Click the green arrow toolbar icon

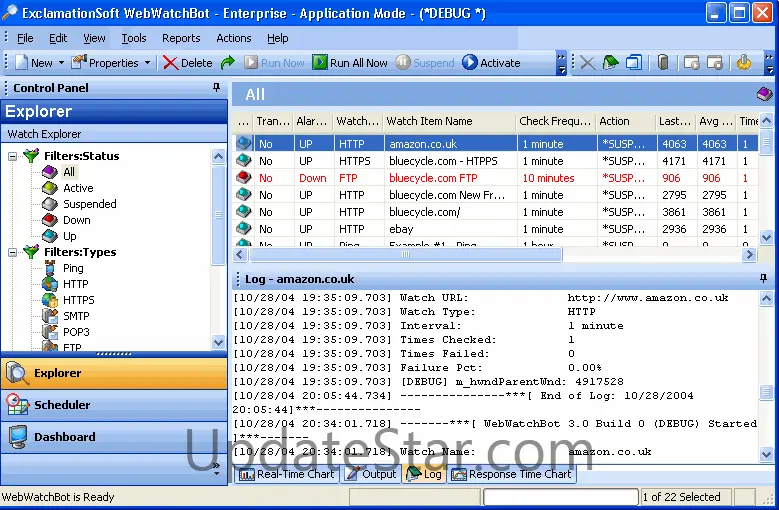click(228, 63)
